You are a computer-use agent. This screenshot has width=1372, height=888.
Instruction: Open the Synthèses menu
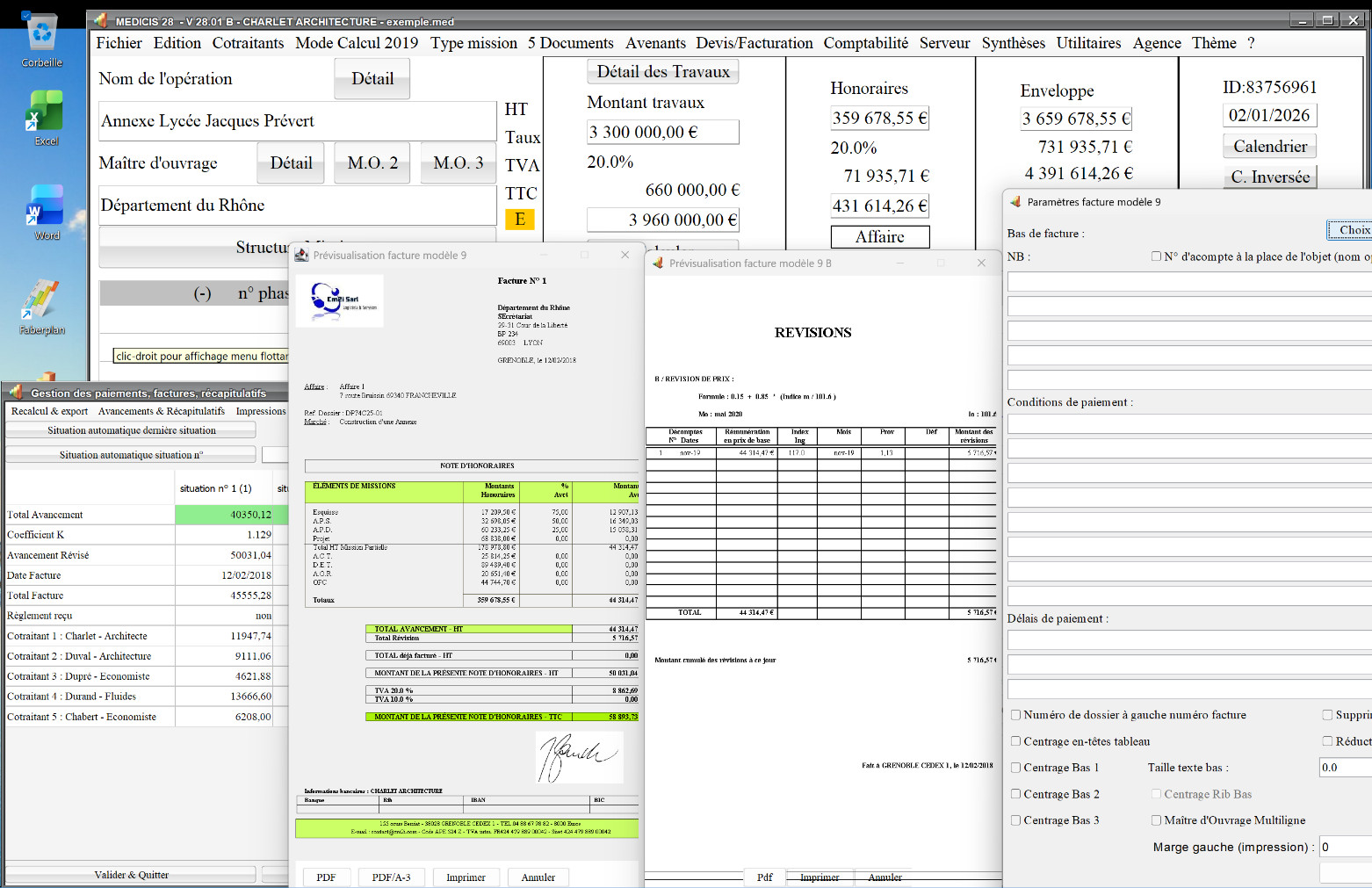[x=1014, y=43]
